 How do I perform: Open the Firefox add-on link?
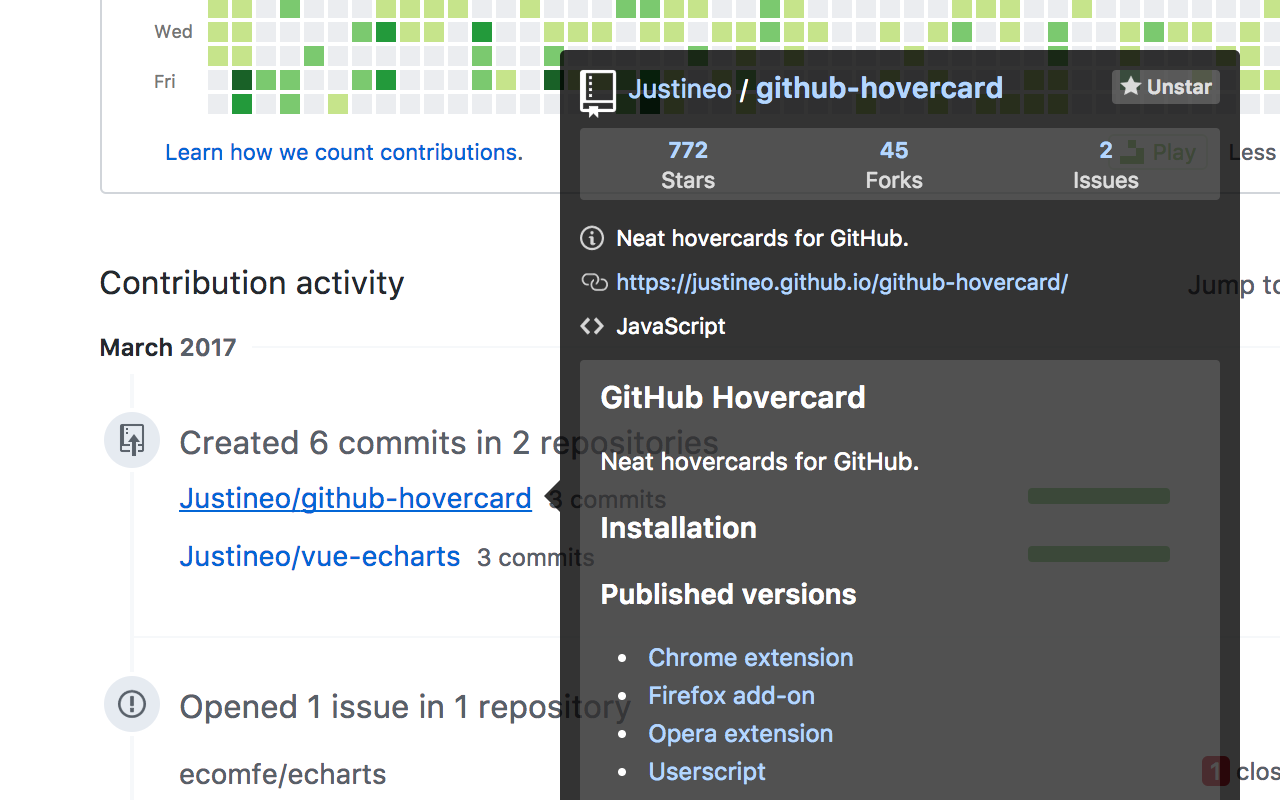[x=731, y=695]
